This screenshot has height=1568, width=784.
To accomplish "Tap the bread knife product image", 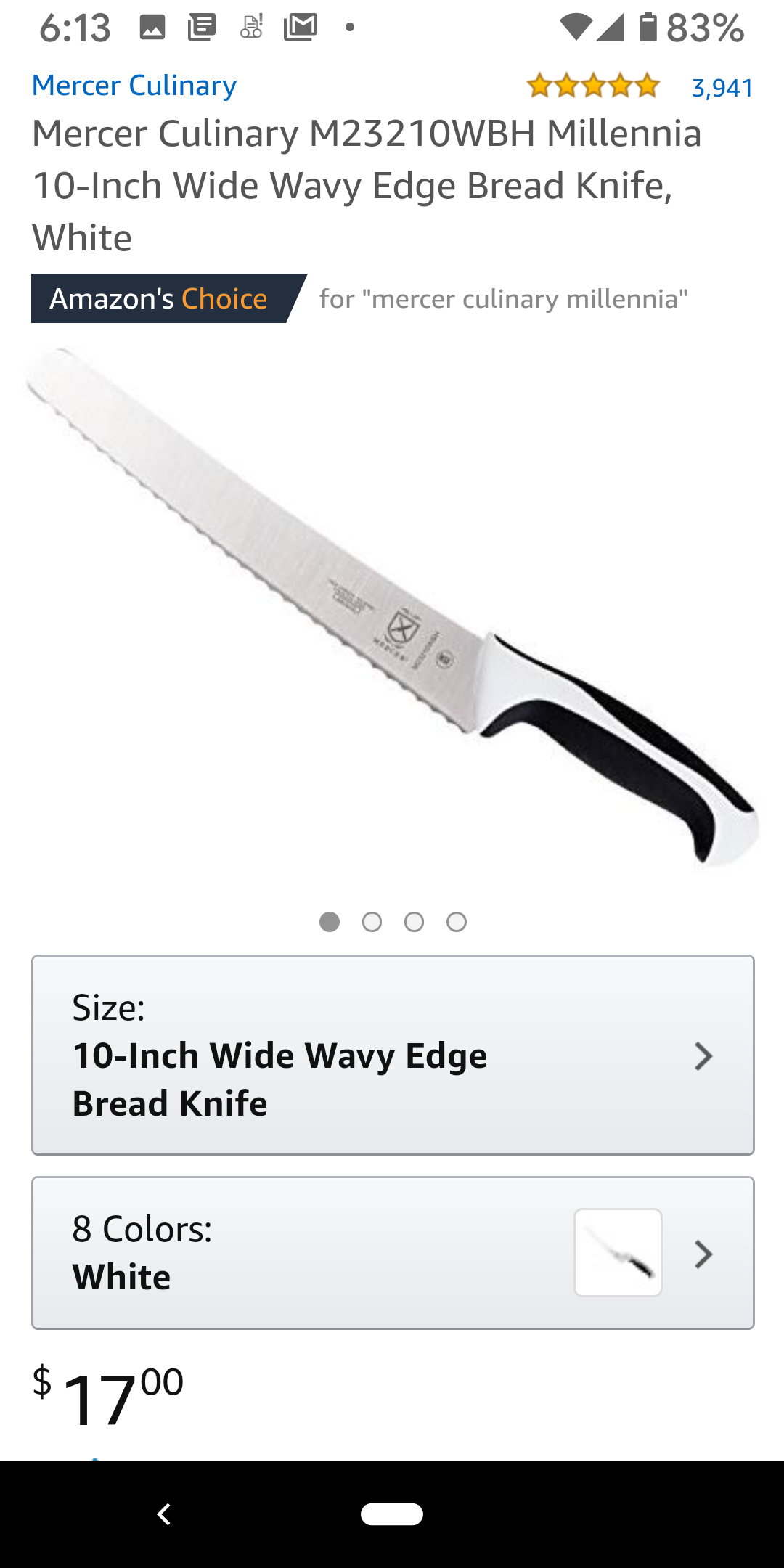I will [x=393, y=608].
